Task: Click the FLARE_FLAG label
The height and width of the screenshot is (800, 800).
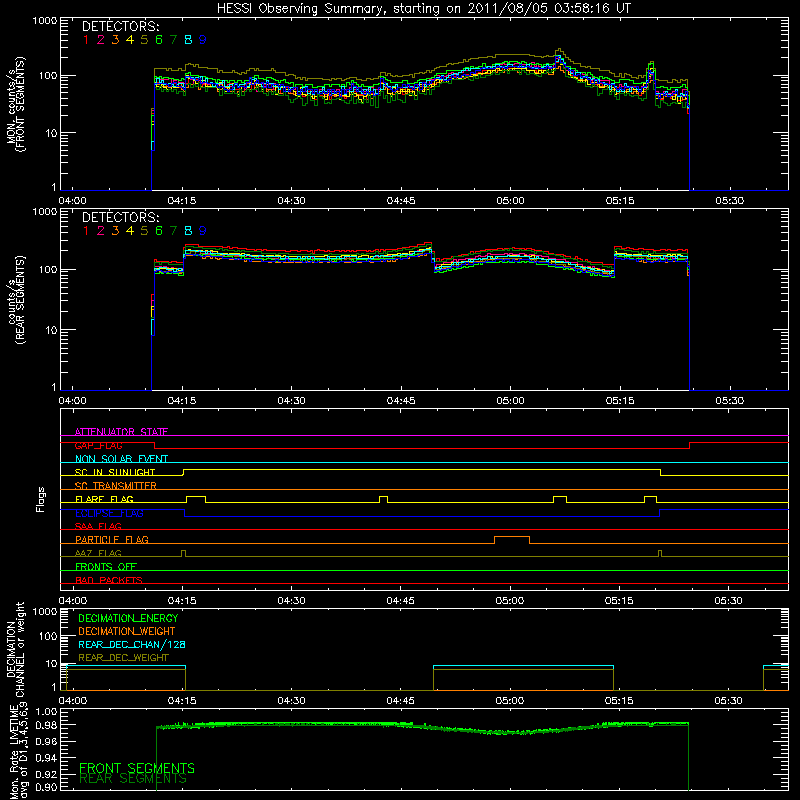Action: tap(104, 499)
